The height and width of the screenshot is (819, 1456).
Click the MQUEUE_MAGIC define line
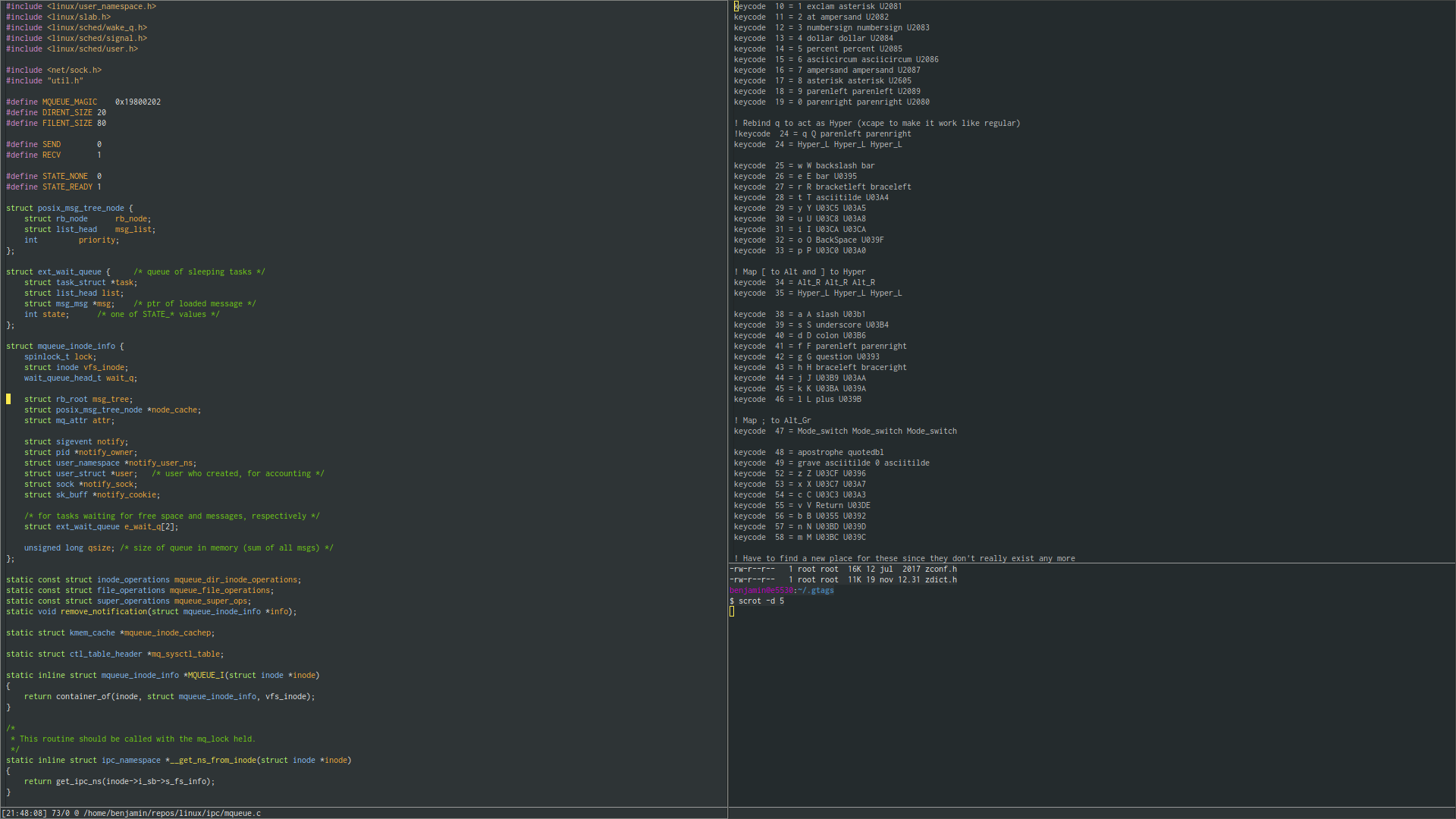[83, 102]
